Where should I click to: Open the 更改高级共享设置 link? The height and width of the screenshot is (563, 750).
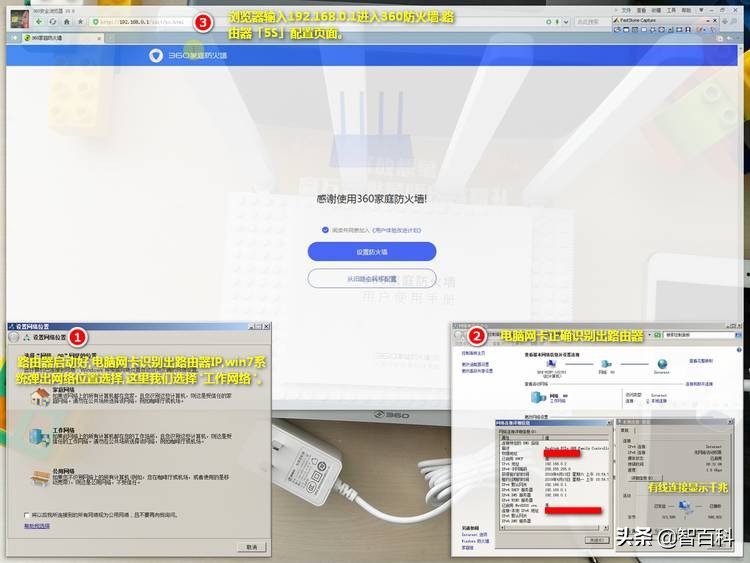click(477, 371)
